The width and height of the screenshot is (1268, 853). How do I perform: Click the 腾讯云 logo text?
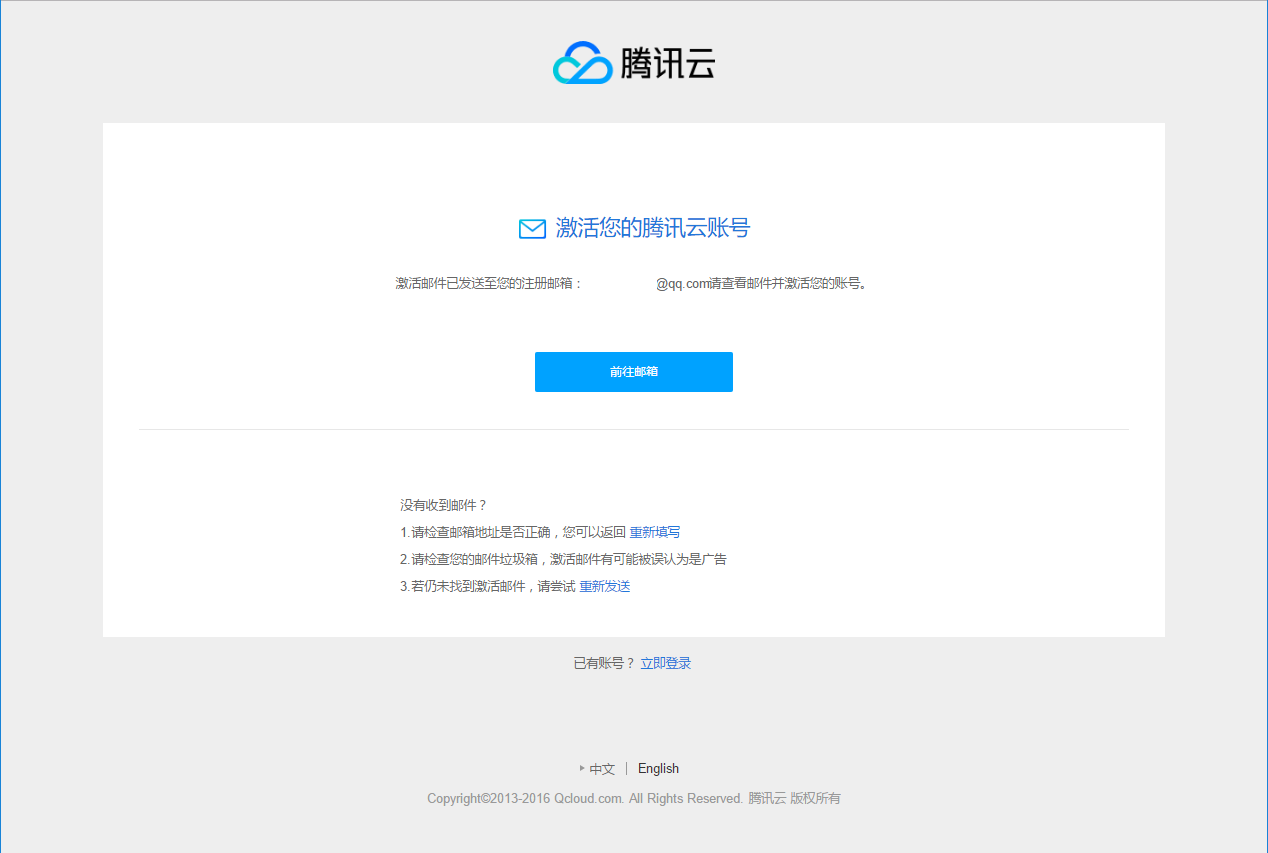tap(668, 64)
